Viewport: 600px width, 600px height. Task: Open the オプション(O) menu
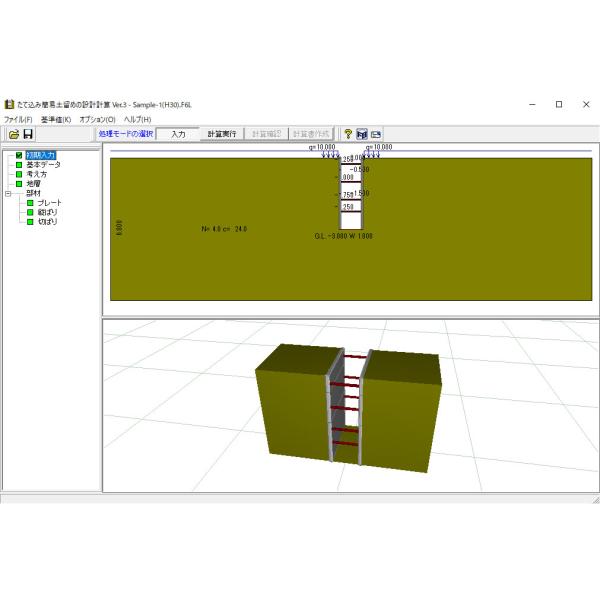tap(97, 119)
